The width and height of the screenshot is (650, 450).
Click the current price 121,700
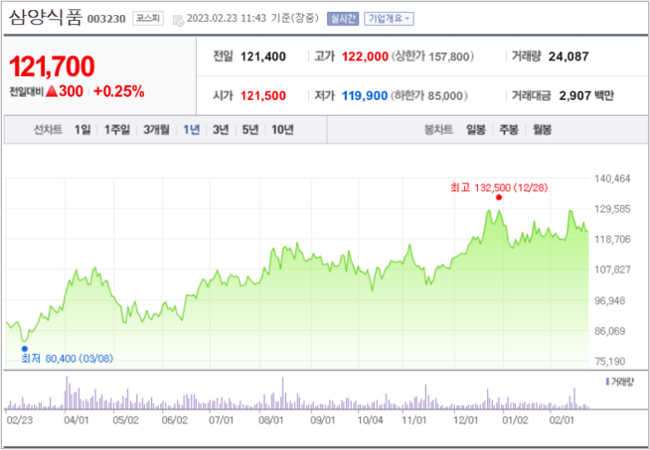pyautogui.click(x=52, y=66)
